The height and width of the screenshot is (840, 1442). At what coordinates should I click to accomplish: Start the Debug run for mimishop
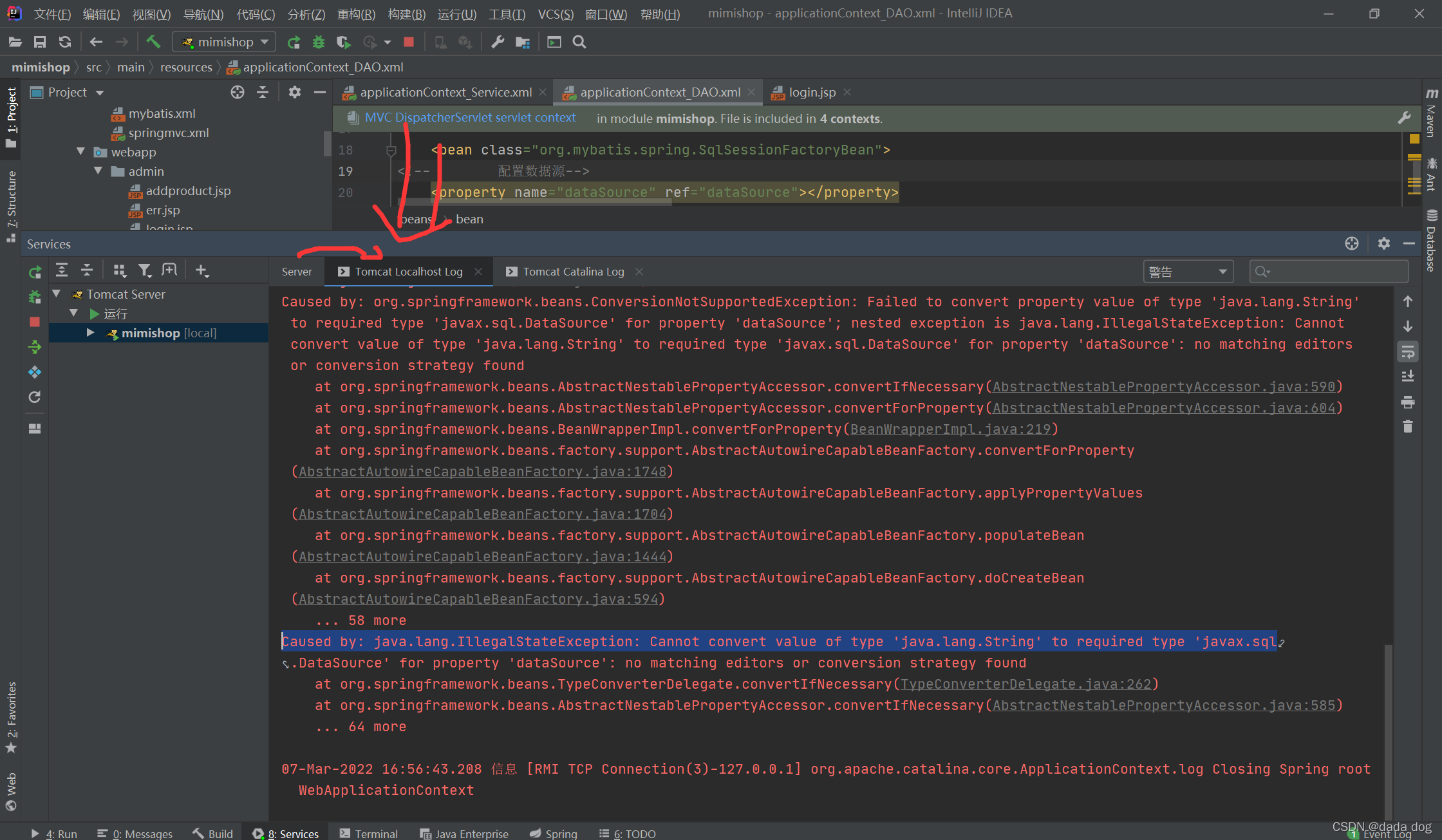(x=319, y=41)
